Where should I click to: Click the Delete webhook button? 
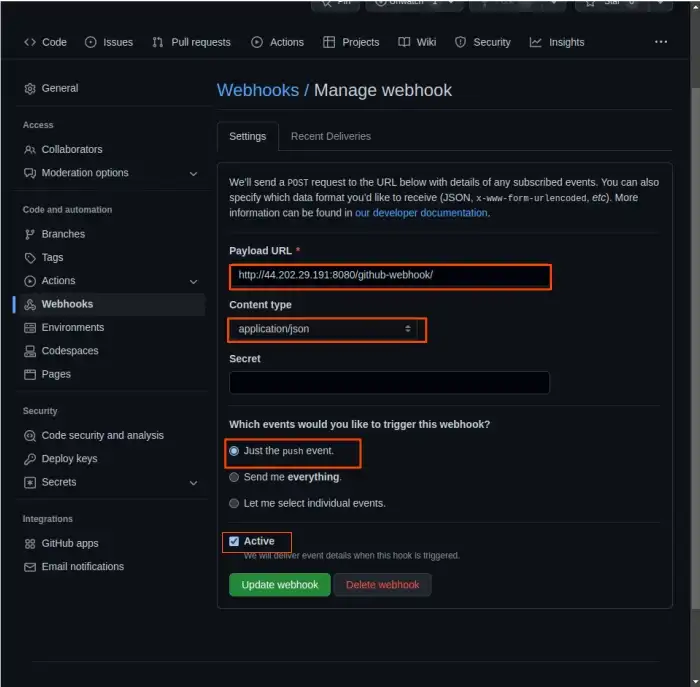pyautogui.click(x=383, y=585)
